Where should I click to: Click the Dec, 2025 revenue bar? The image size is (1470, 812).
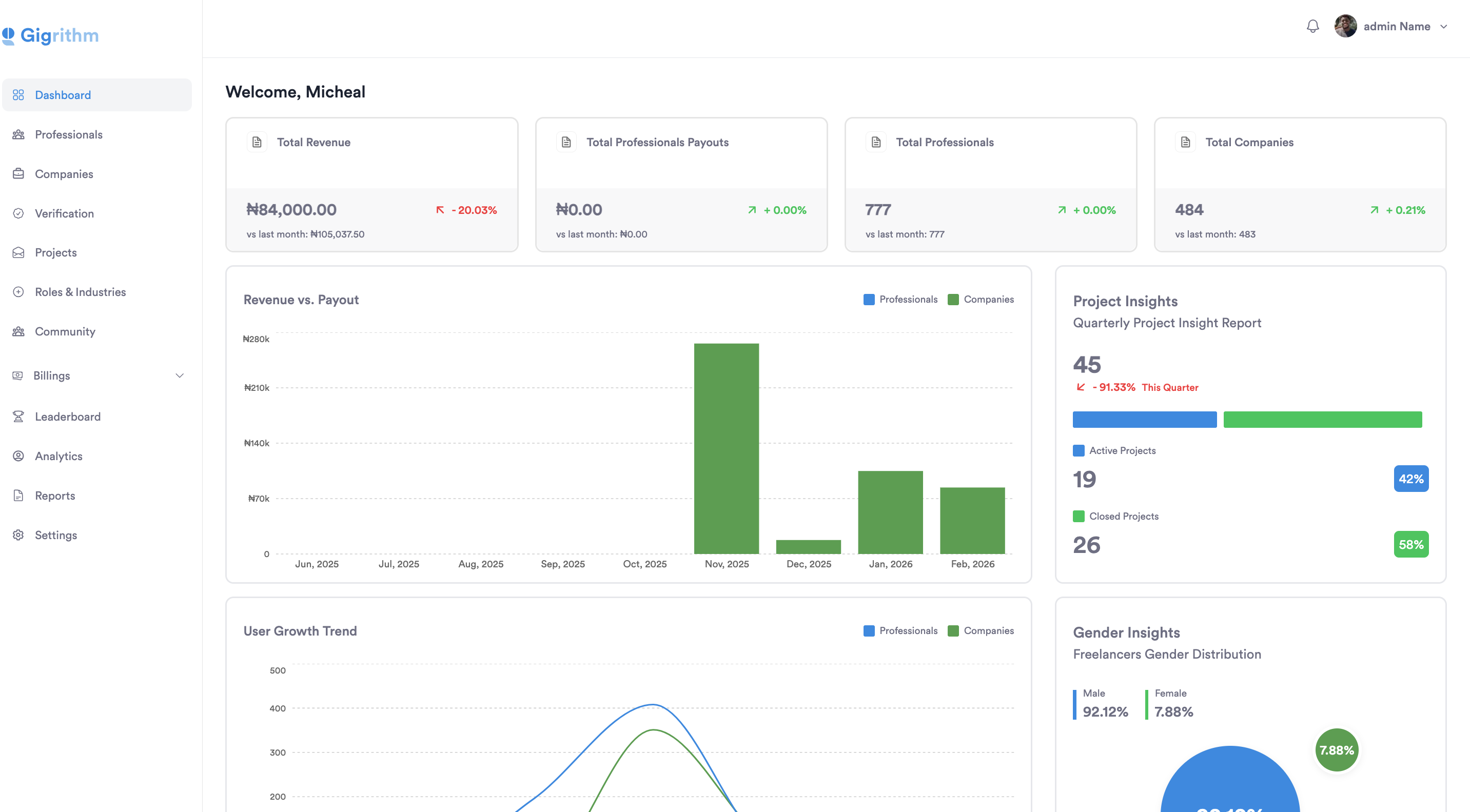(809, 547)
